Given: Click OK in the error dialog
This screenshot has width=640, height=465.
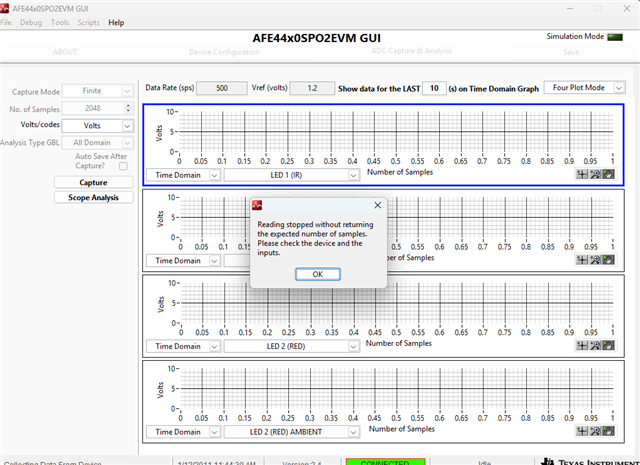Looking at the screenshot, I should [318, 274].
